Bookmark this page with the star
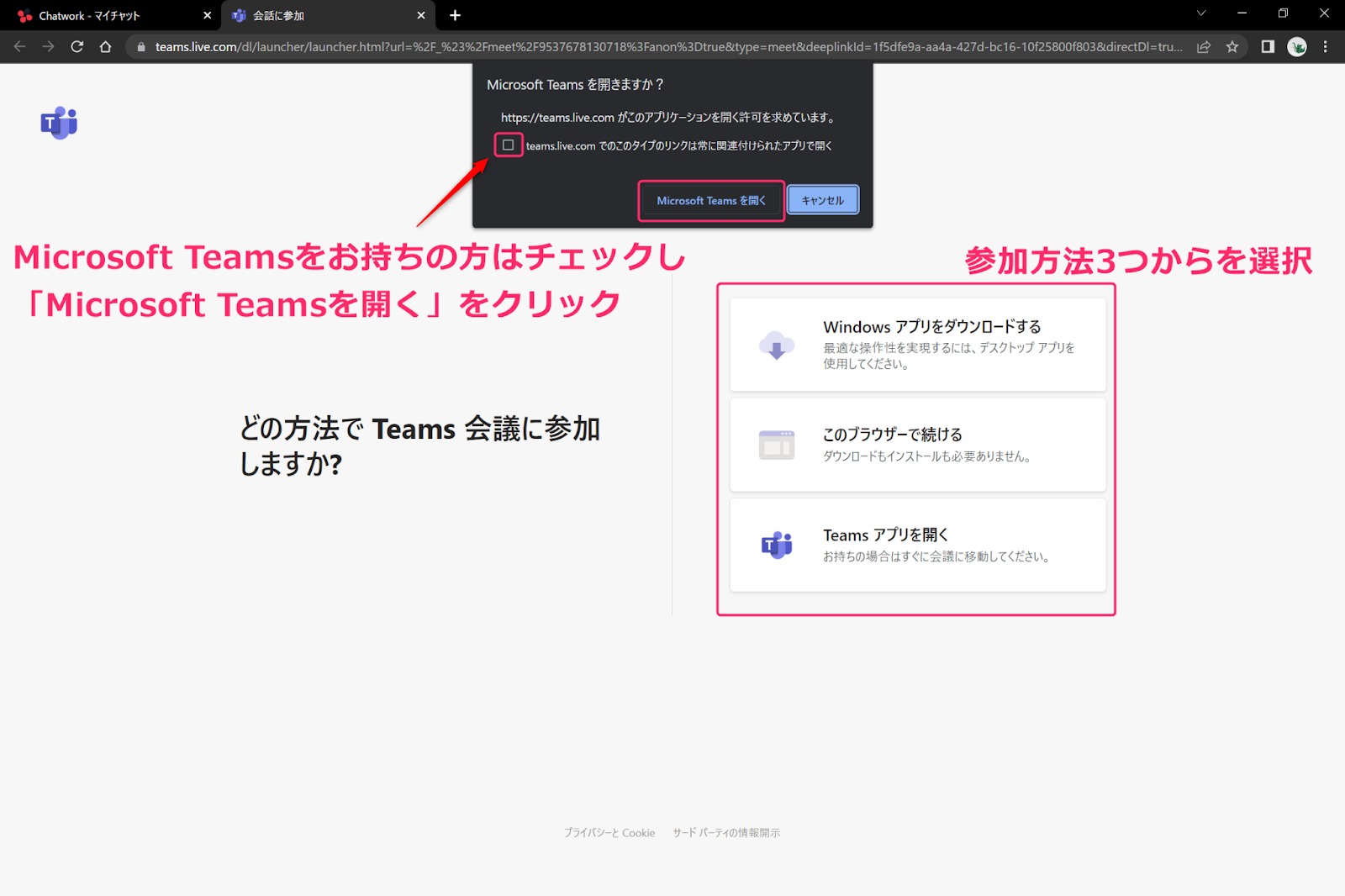1345x896 pixels. coord(1232,47)
